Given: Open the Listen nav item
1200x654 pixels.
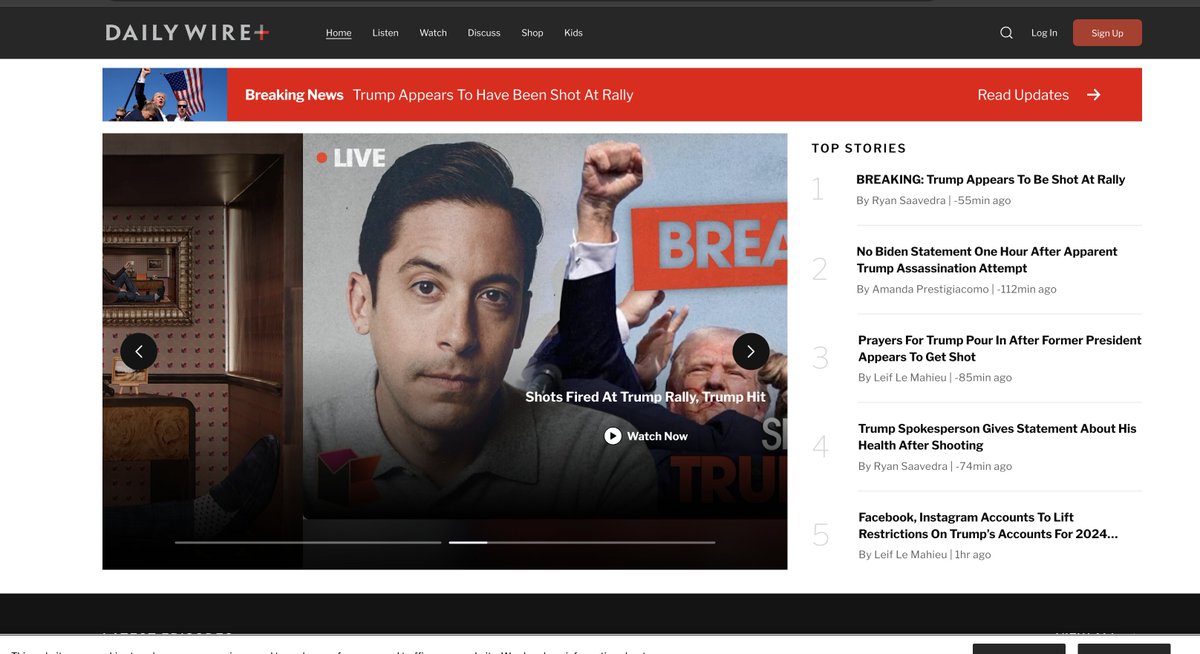Looking at the screenshot, I should click(385, 33).
